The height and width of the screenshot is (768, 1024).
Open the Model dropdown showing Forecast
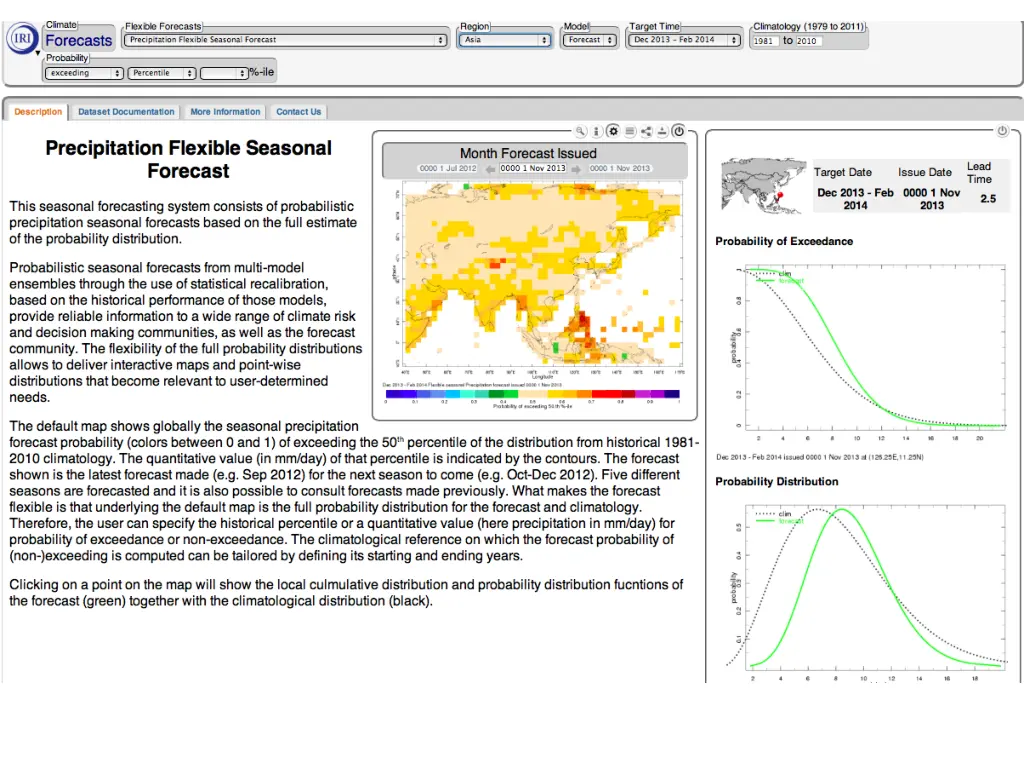[589, 40]
